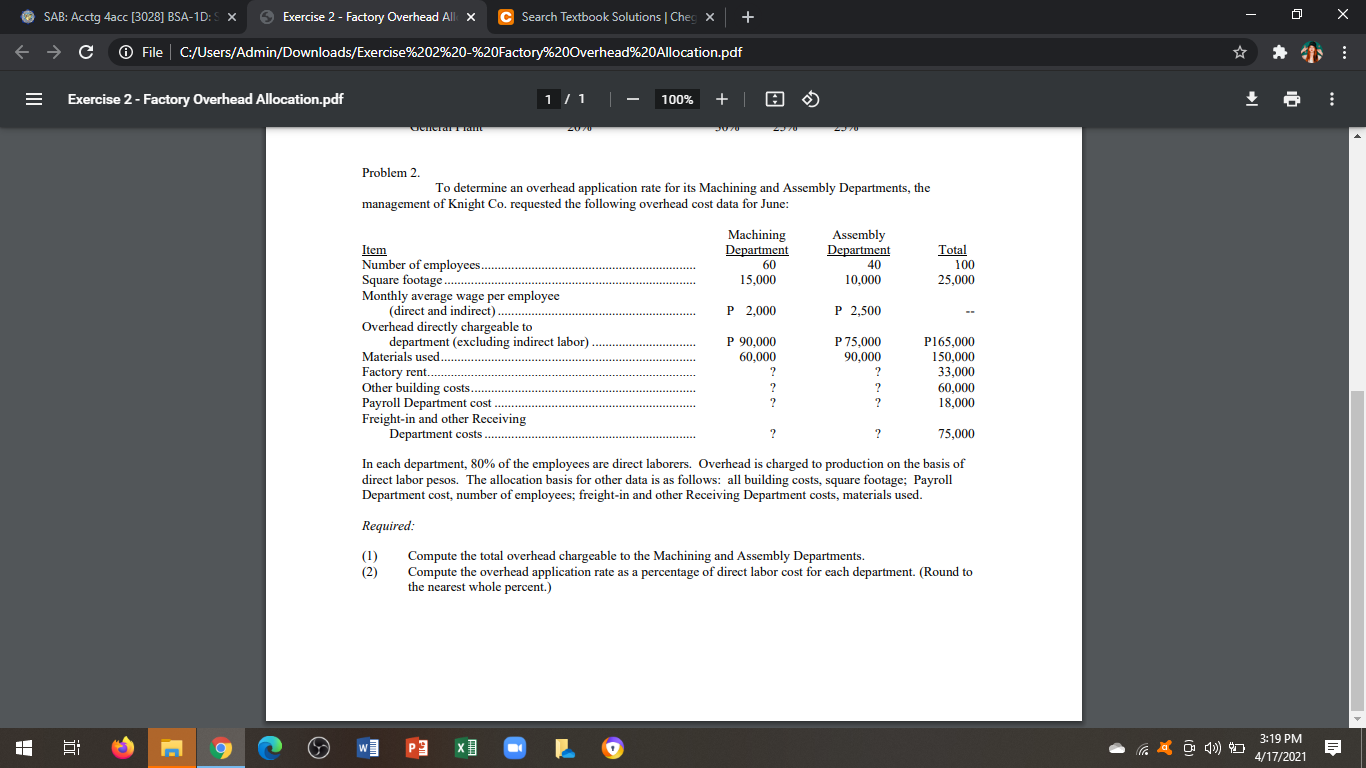The image size is (1366, 768).
Task: Click the Wi-Fi network tray icon
Action: tap(1142, 748)
